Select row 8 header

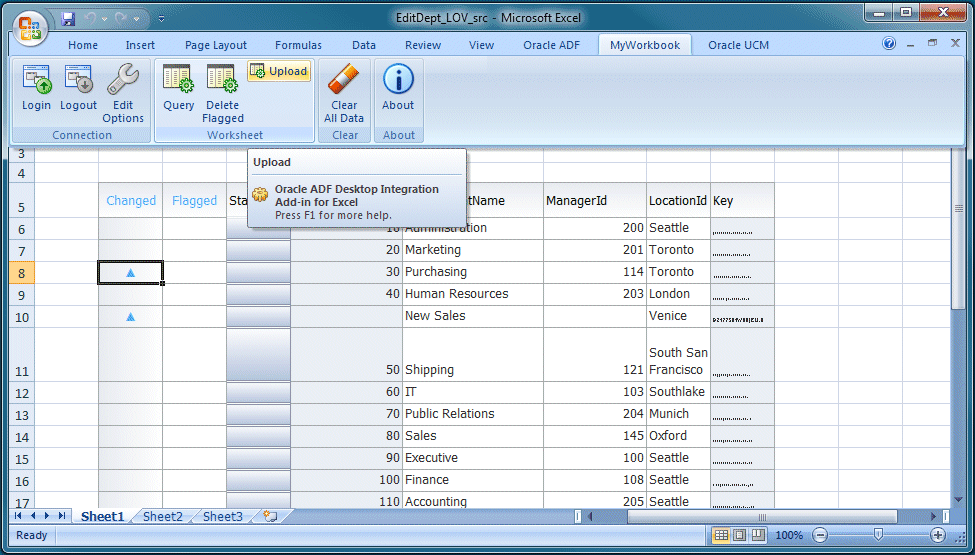(22, 273)
